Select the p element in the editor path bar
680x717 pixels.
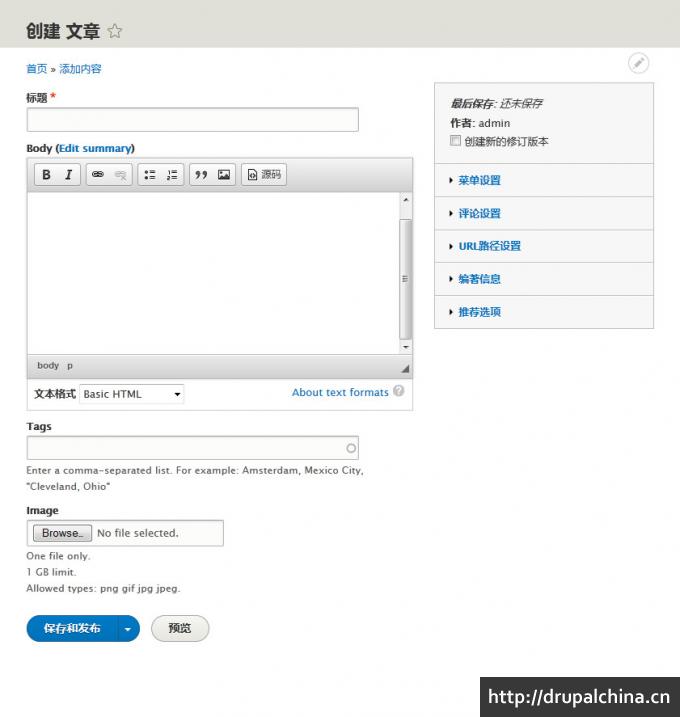point(70,366)
